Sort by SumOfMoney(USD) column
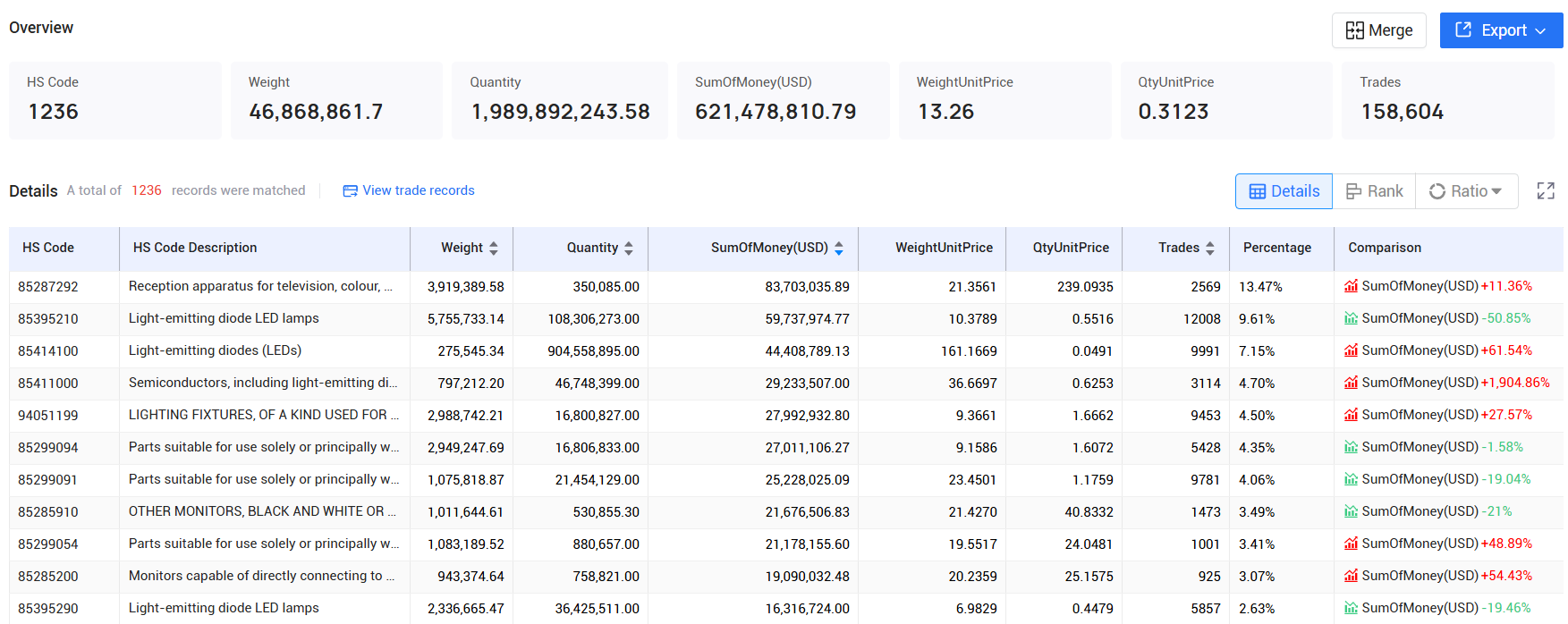 tap(839, 249)
